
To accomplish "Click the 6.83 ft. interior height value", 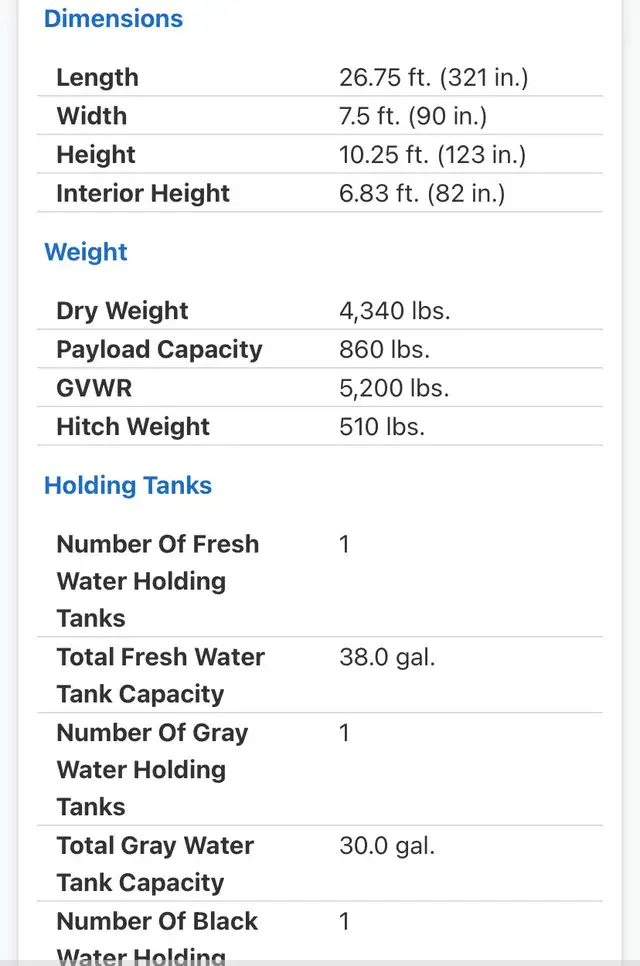I will pyautogui.click(x=422, y=193).
